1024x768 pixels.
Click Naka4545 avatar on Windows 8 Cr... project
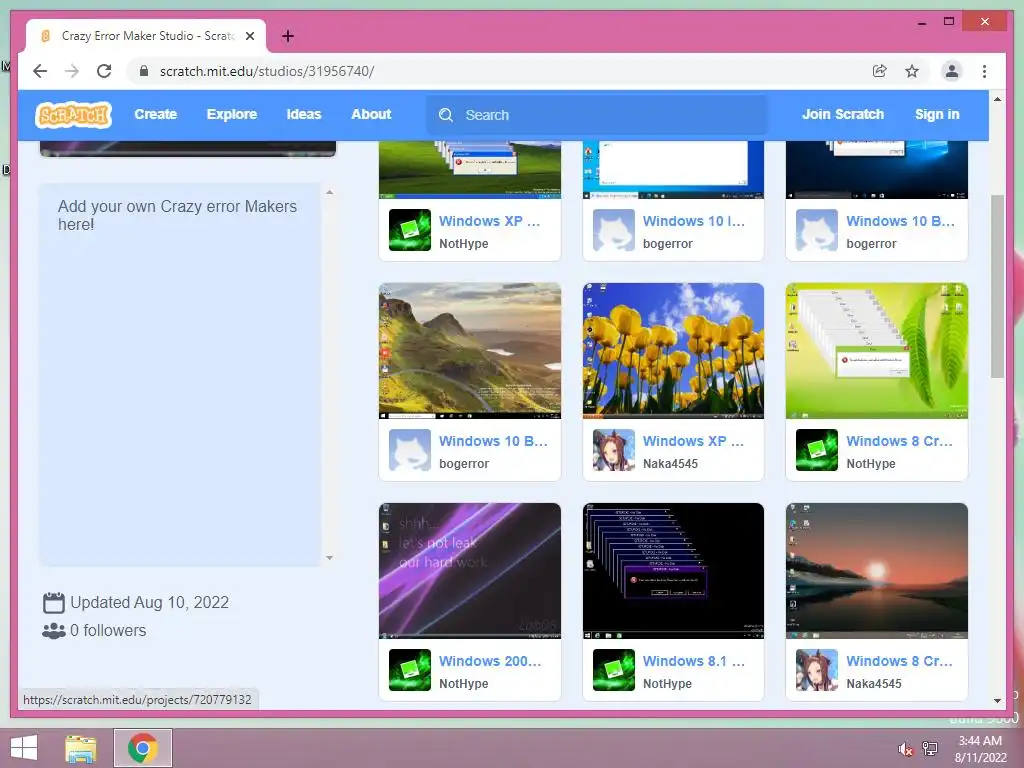point(816,670)
